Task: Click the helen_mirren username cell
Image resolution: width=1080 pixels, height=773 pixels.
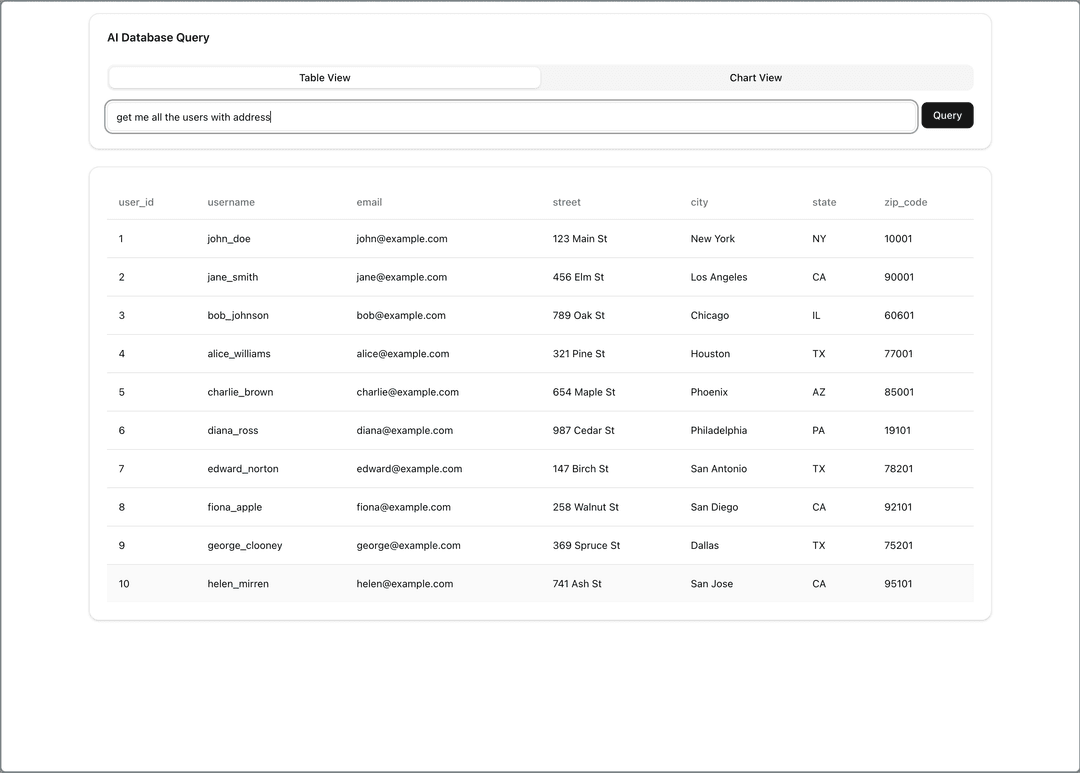Action: pos(238,584)
